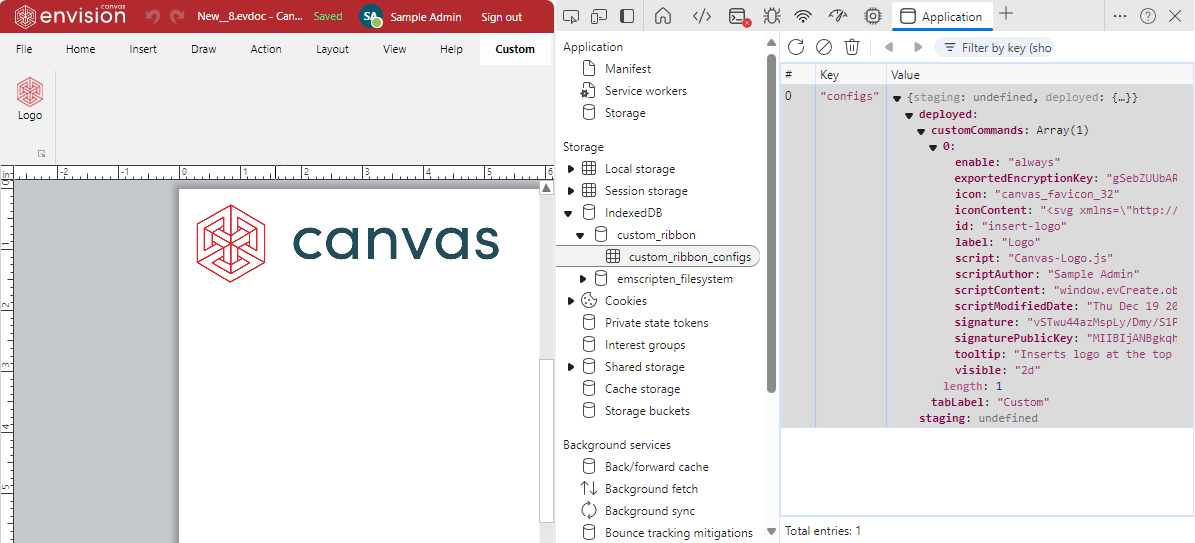1195x543 pixels.
Task: Click the Sign out link
Action: point(501,17)
